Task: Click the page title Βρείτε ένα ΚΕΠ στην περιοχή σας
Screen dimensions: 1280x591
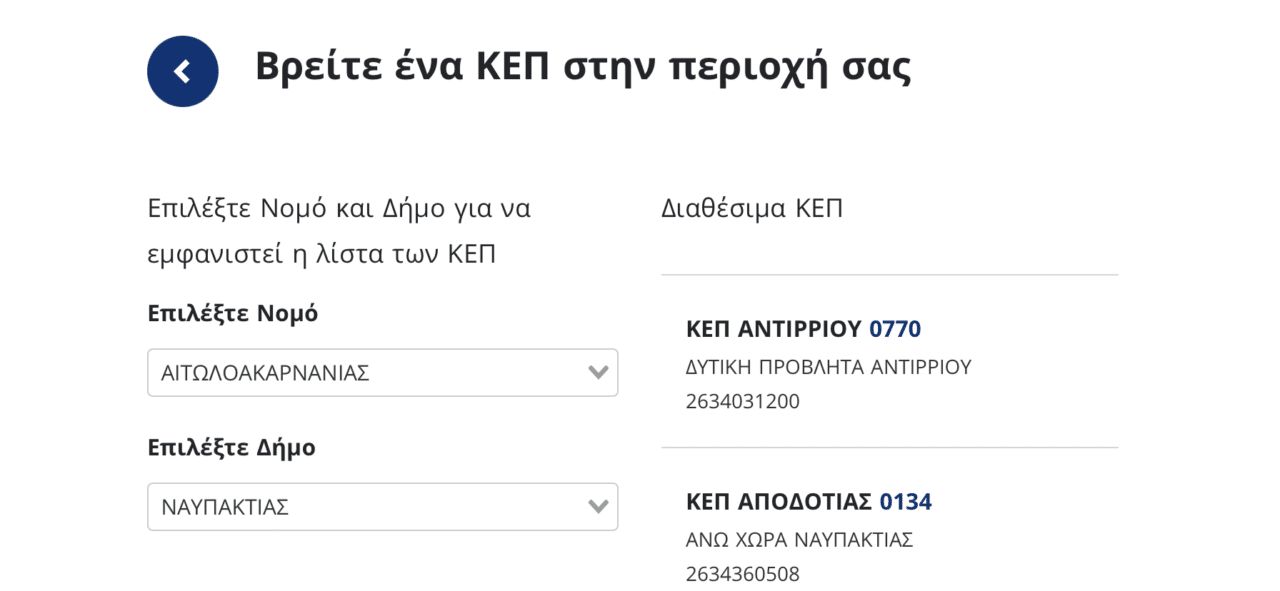Action: coord(582,67)
